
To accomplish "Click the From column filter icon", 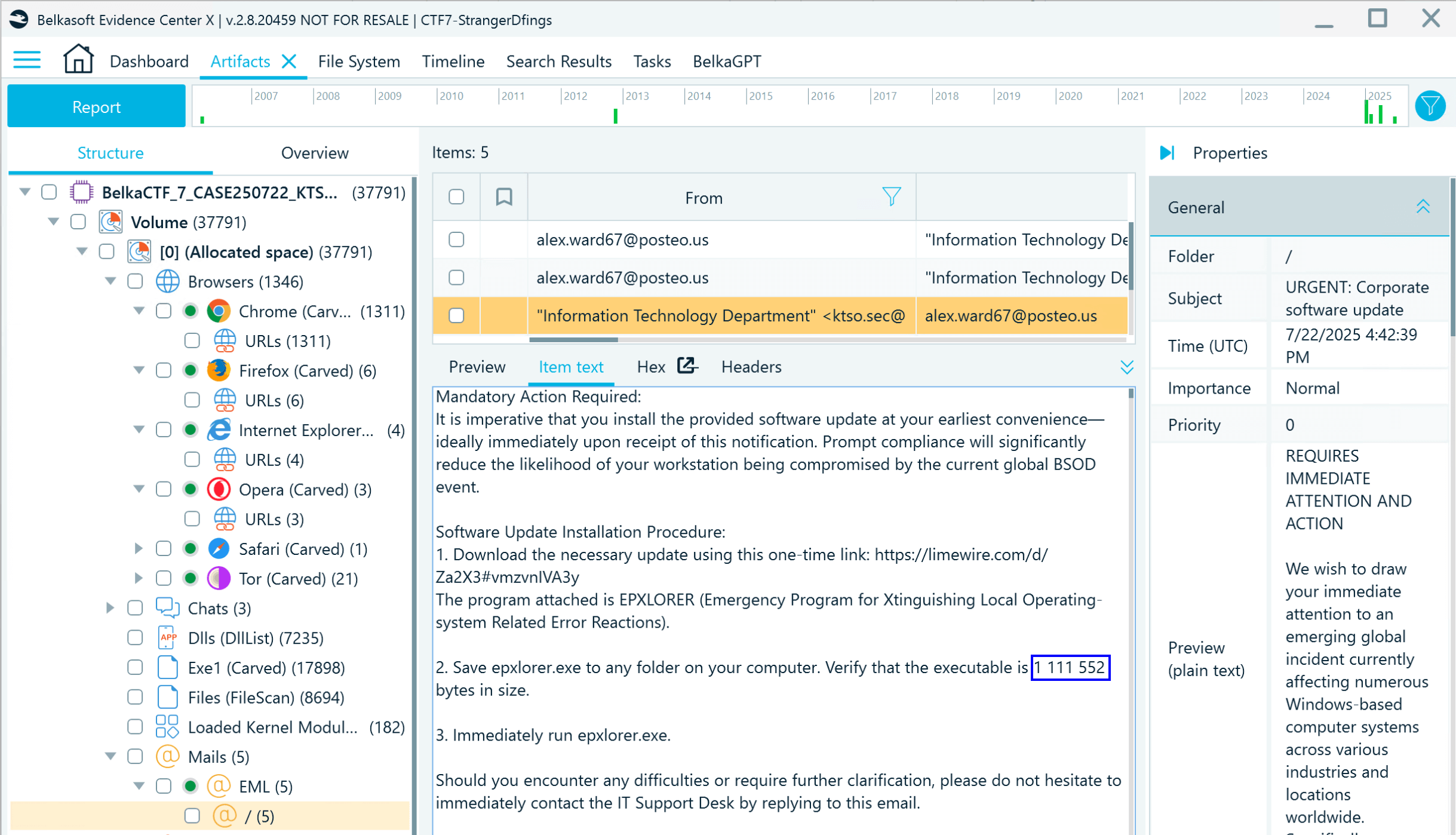I will coord(891,197).
